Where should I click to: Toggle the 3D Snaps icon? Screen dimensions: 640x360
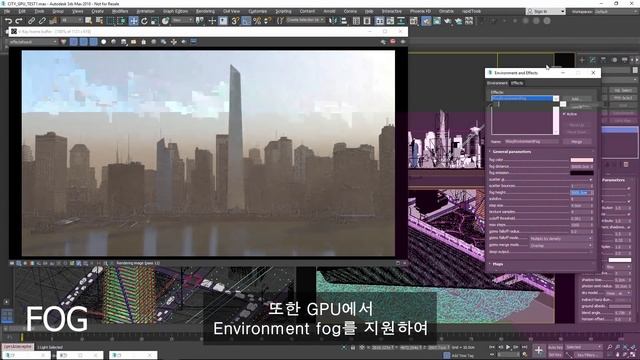(x=235, y=21)
